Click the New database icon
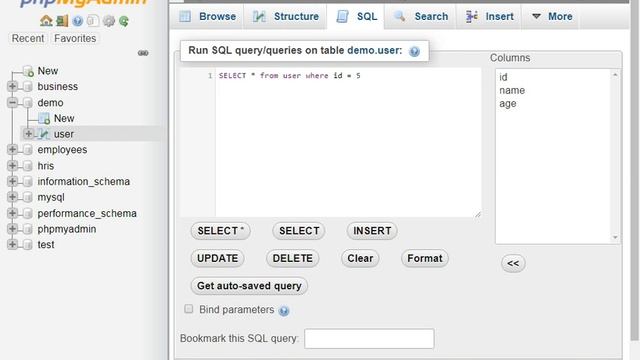The width and height of the screenshot is (640, 360). pyautogui.click(x=28, y=71)
